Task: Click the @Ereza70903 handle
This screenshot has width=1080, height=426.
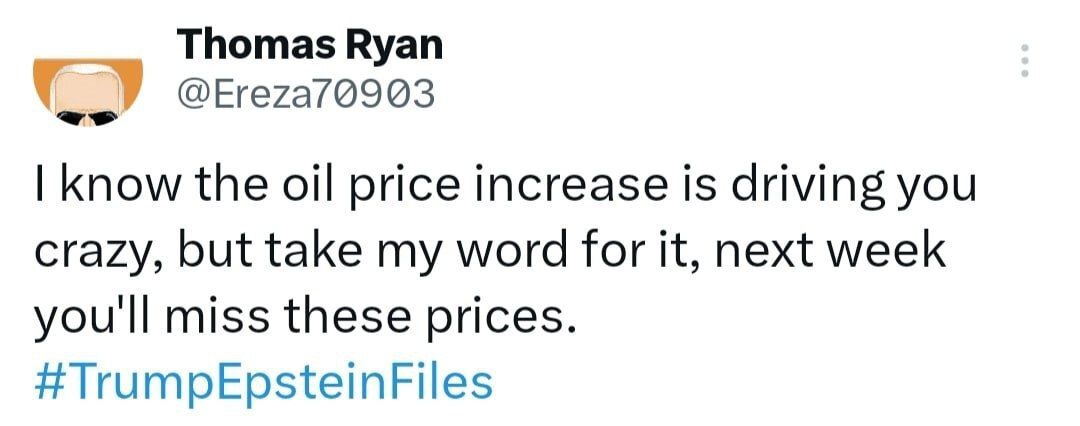Action: [306, 93]
